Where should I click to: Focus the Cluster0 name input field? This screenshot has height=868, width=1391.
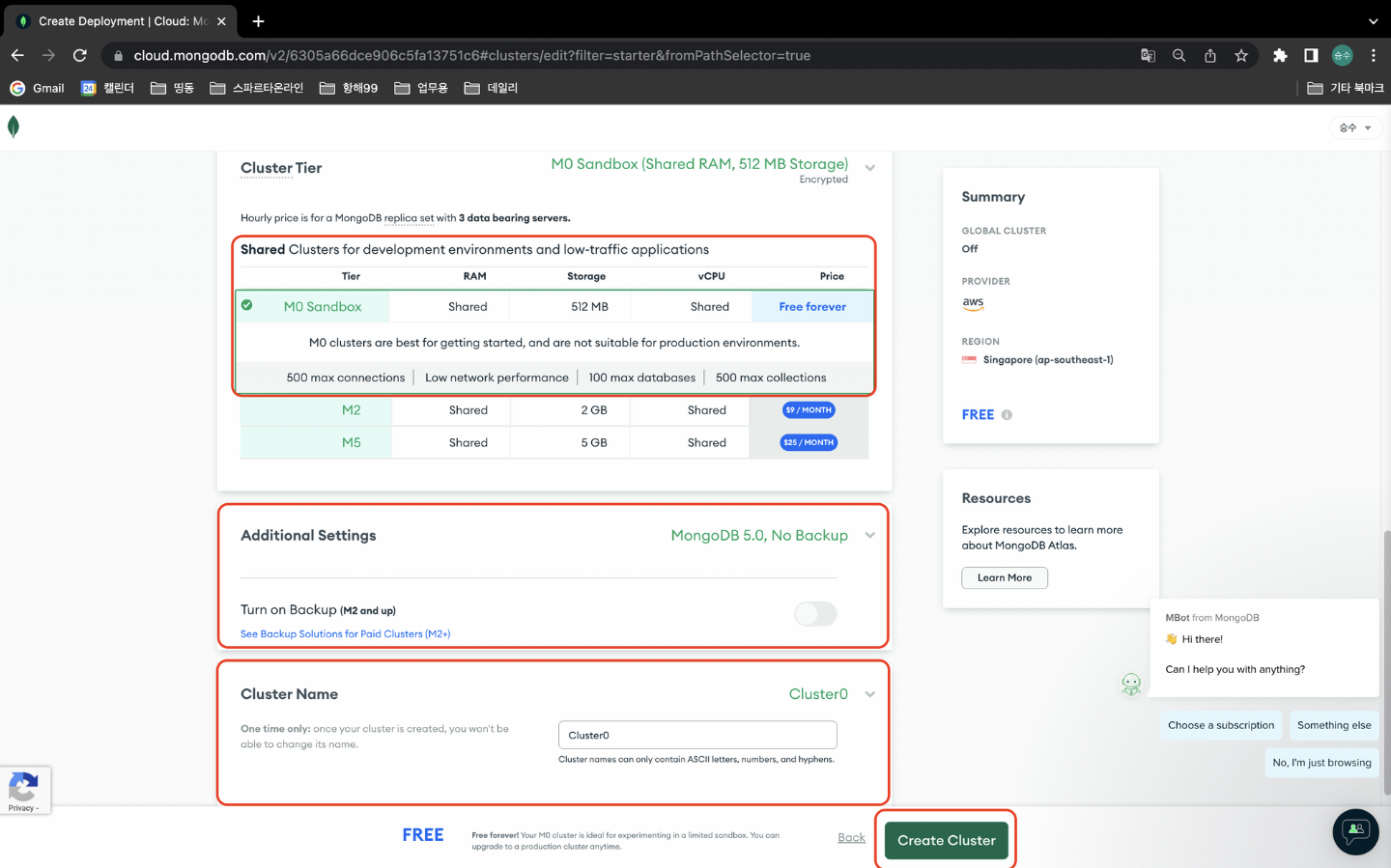click(x=697, y=735)
